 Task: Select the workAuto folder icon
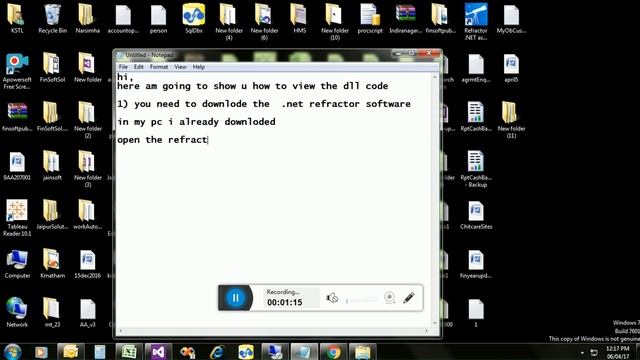click(x=87, y=215)
